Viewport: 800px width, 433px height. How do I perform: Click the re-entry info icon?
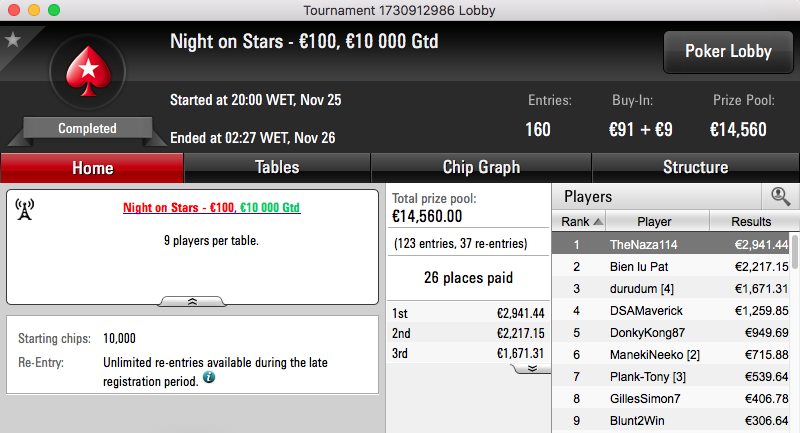209,377
